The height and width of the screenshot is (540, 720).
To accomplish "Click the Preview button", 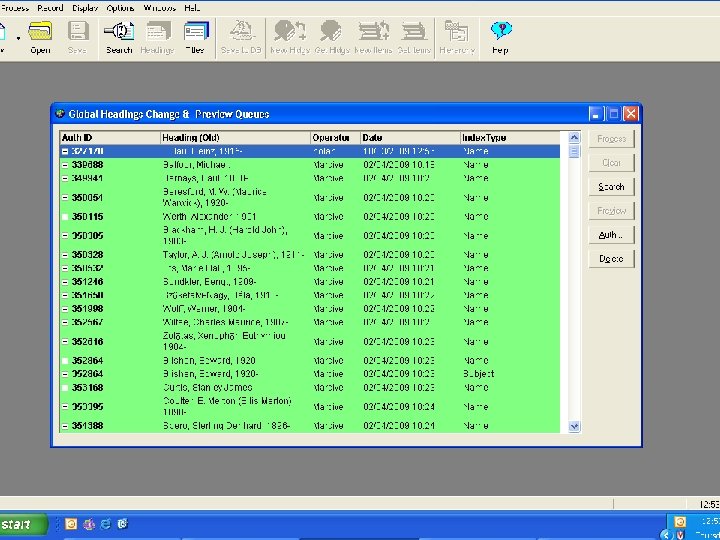I will pos(612,211).
